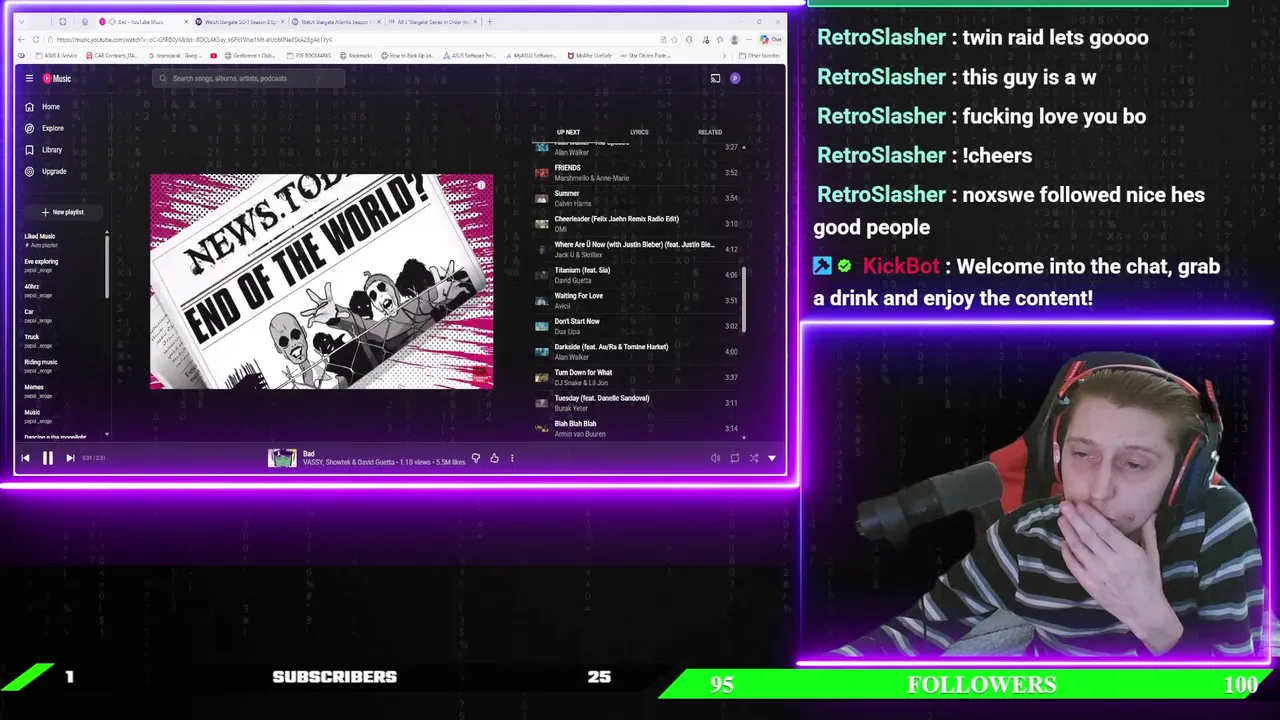Go back to the previous track
The height and width of the screenshot is (720, 1280).
(x=25, y=458)
